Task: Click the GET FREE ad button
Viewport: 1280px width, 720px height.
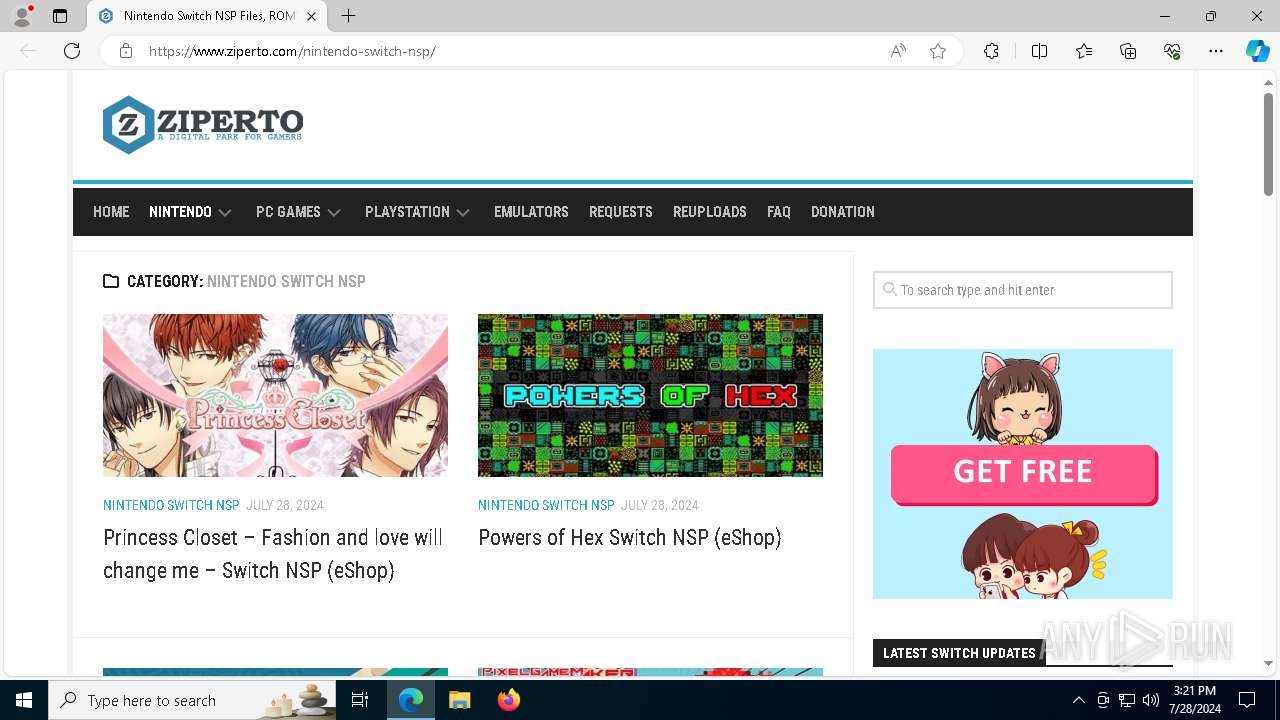Action: (1023, 473)
